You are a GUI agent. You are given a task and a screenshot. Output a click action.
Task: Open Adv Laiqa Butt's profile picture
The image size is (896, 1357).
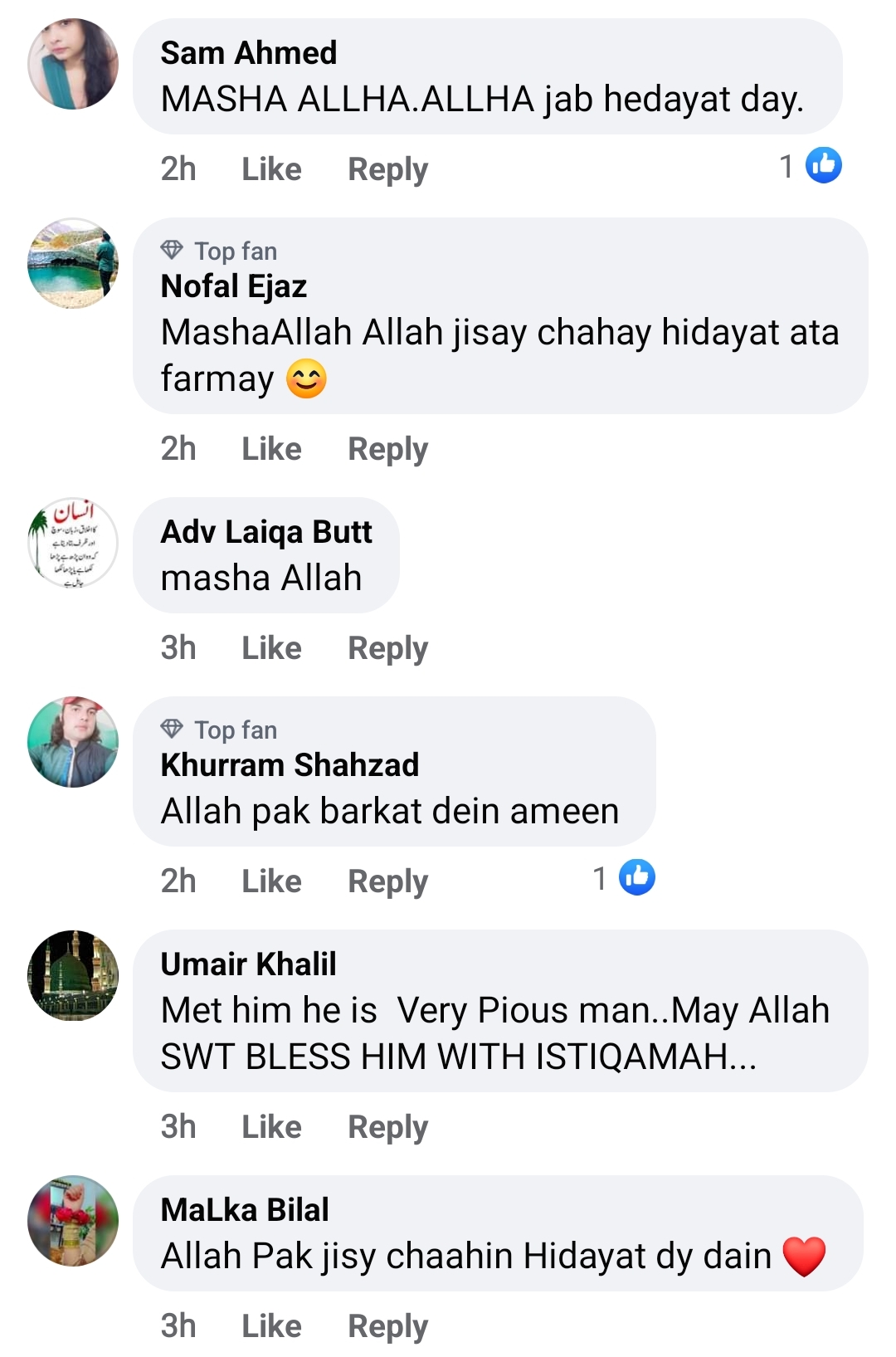tap(73, 543)
